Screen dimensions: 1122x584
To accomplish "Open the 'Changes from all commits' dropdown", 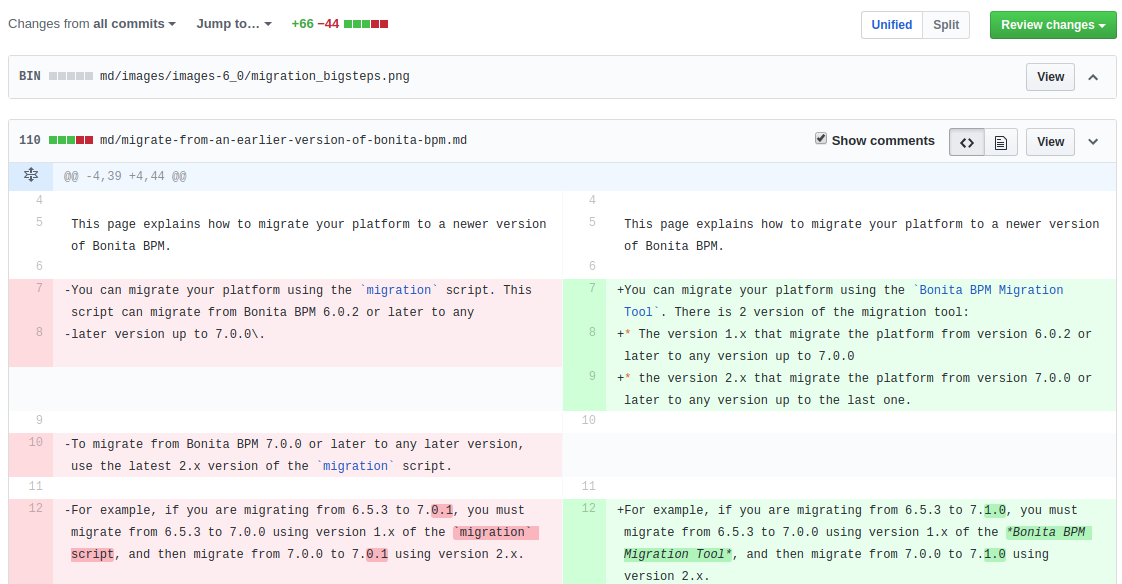I will coord(92,24).
